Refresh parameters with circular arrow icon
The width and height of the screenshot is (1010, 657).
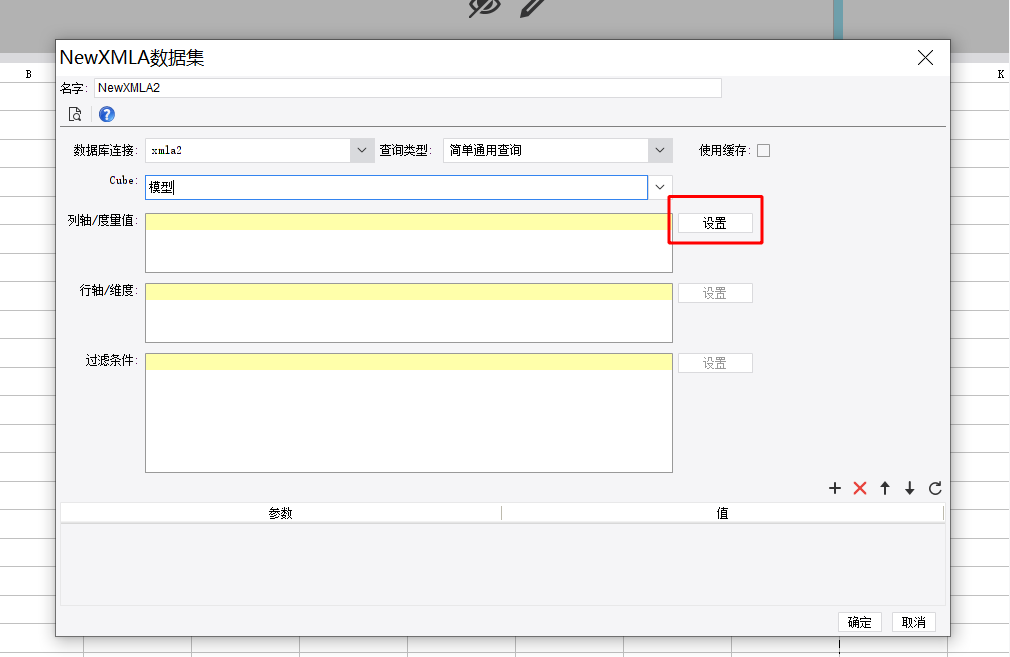coord(935,488)
